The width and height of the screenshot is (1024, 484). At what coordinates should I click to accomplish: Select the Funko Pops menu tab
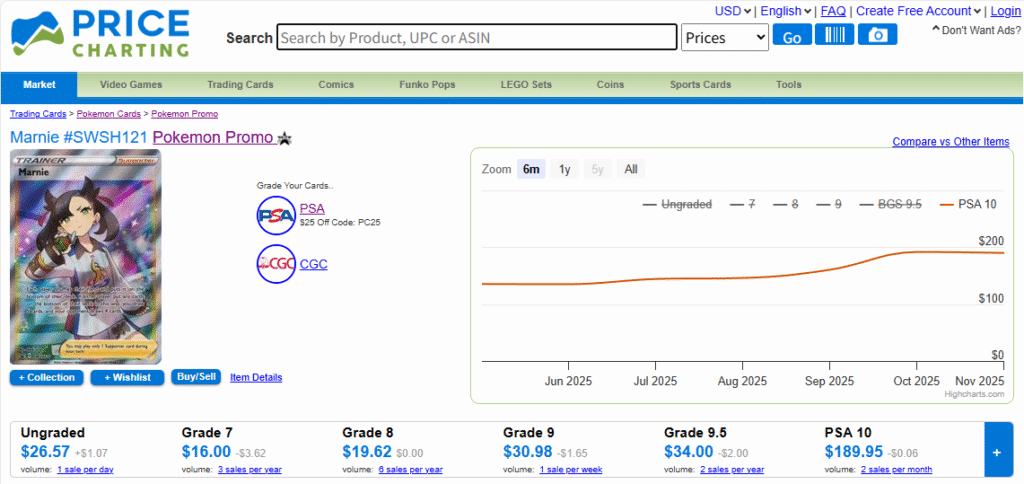427,85
